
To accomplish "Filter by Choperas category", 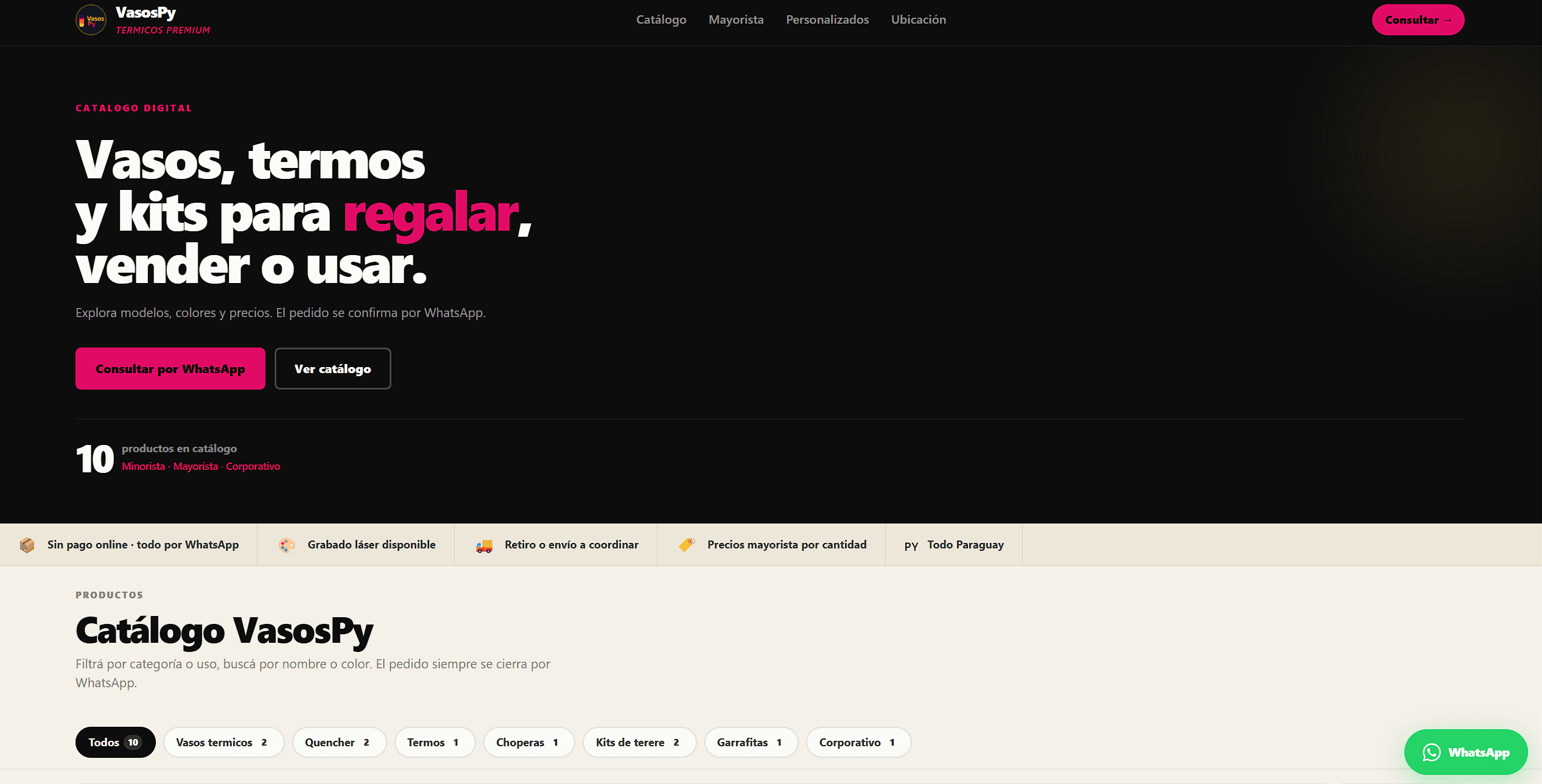I will 529,743.
